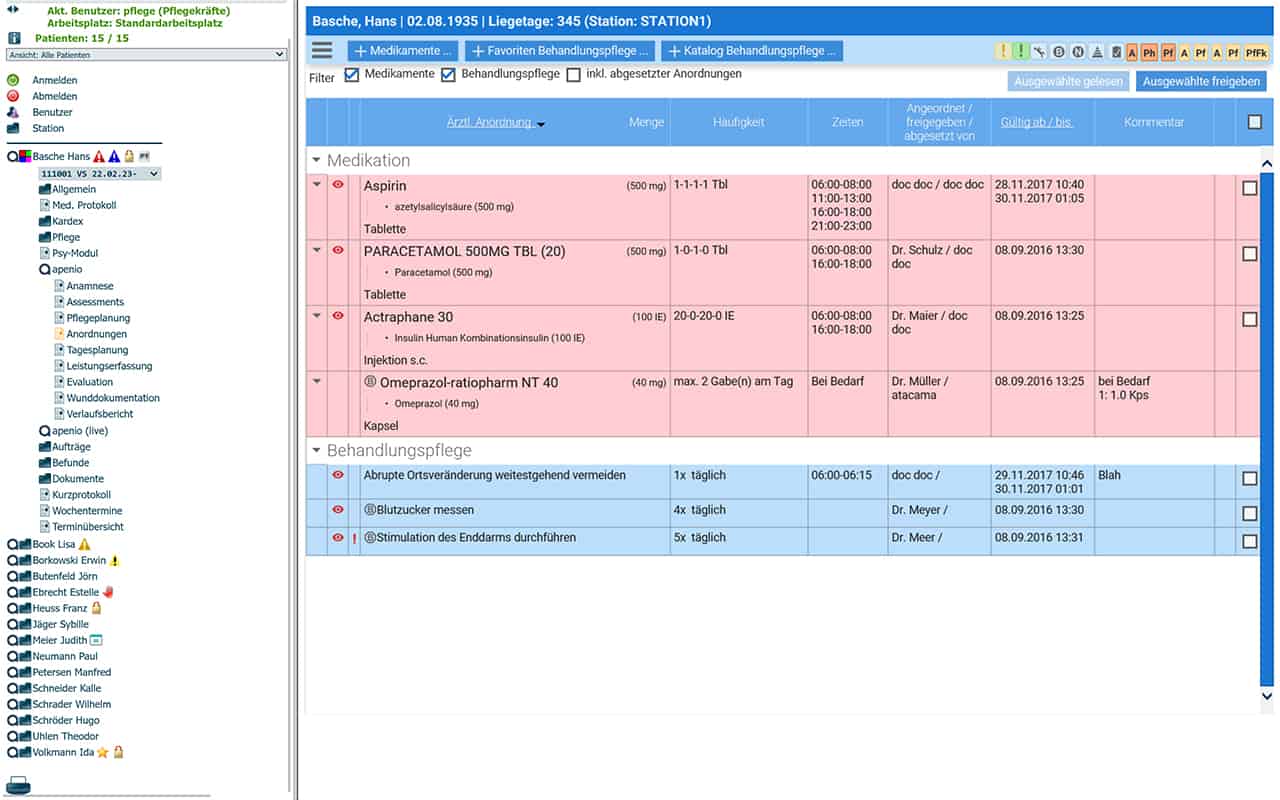Click the PfFk icon in toolbar
1280x800 pixels.
click(x=1256, y=52)
